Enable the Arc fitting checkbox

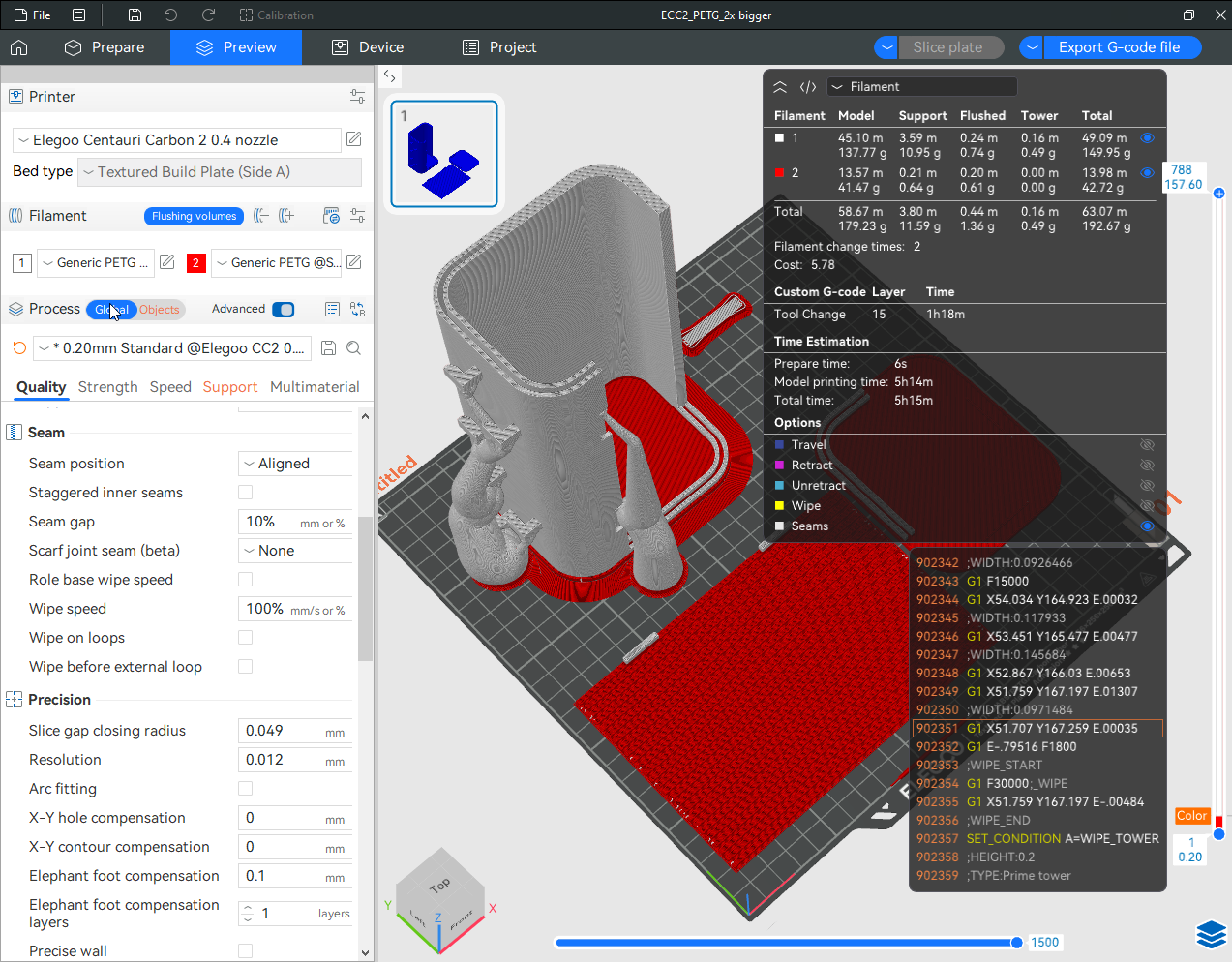click(x=246, y=789)
